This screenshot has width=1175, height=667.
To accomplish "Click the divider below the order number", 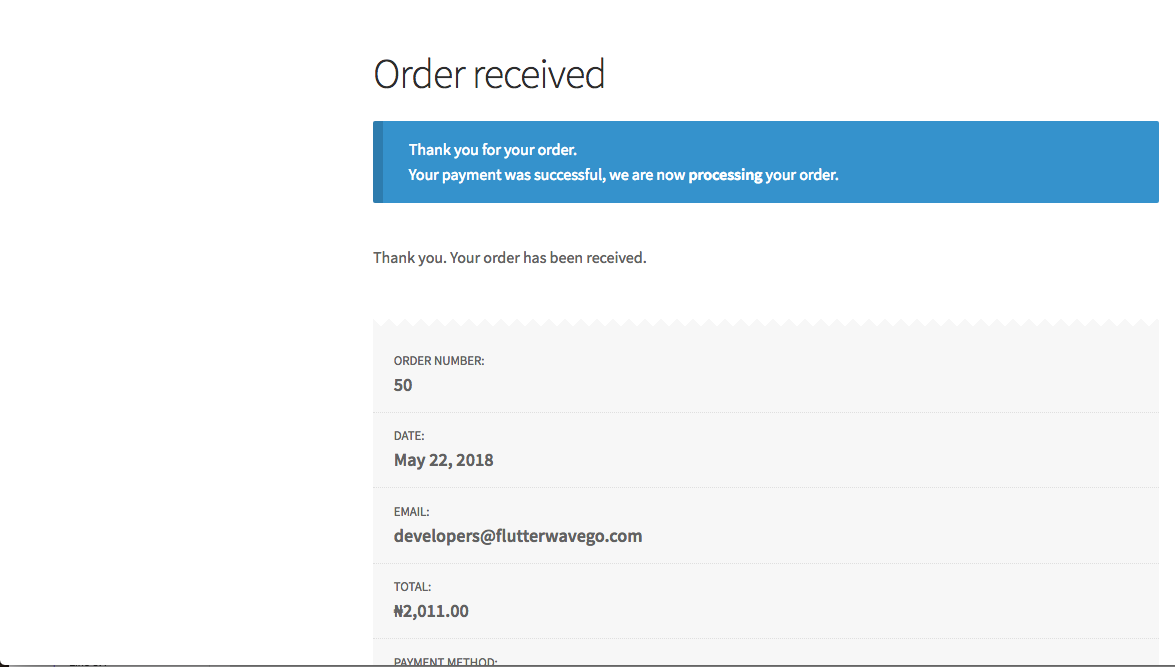I will (x=766, y=412).
